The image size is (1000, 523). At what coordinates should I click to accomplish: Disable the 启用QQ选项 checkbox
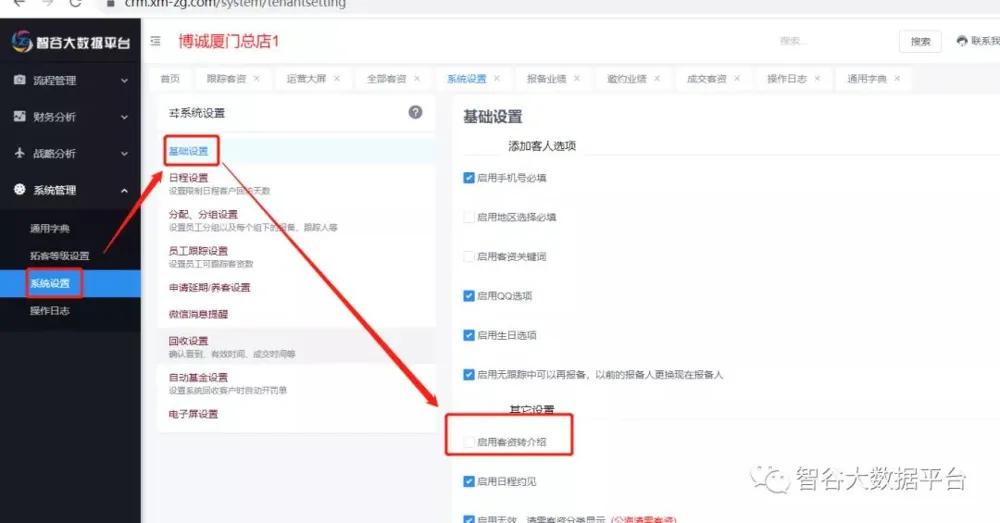click(x=469, y=296)
